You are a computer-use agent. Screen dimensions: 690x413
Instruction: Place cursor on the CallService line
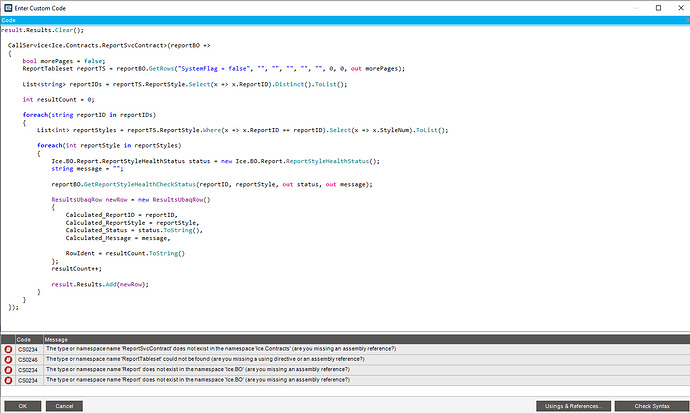pyautogui.click(x=109, y=45)
